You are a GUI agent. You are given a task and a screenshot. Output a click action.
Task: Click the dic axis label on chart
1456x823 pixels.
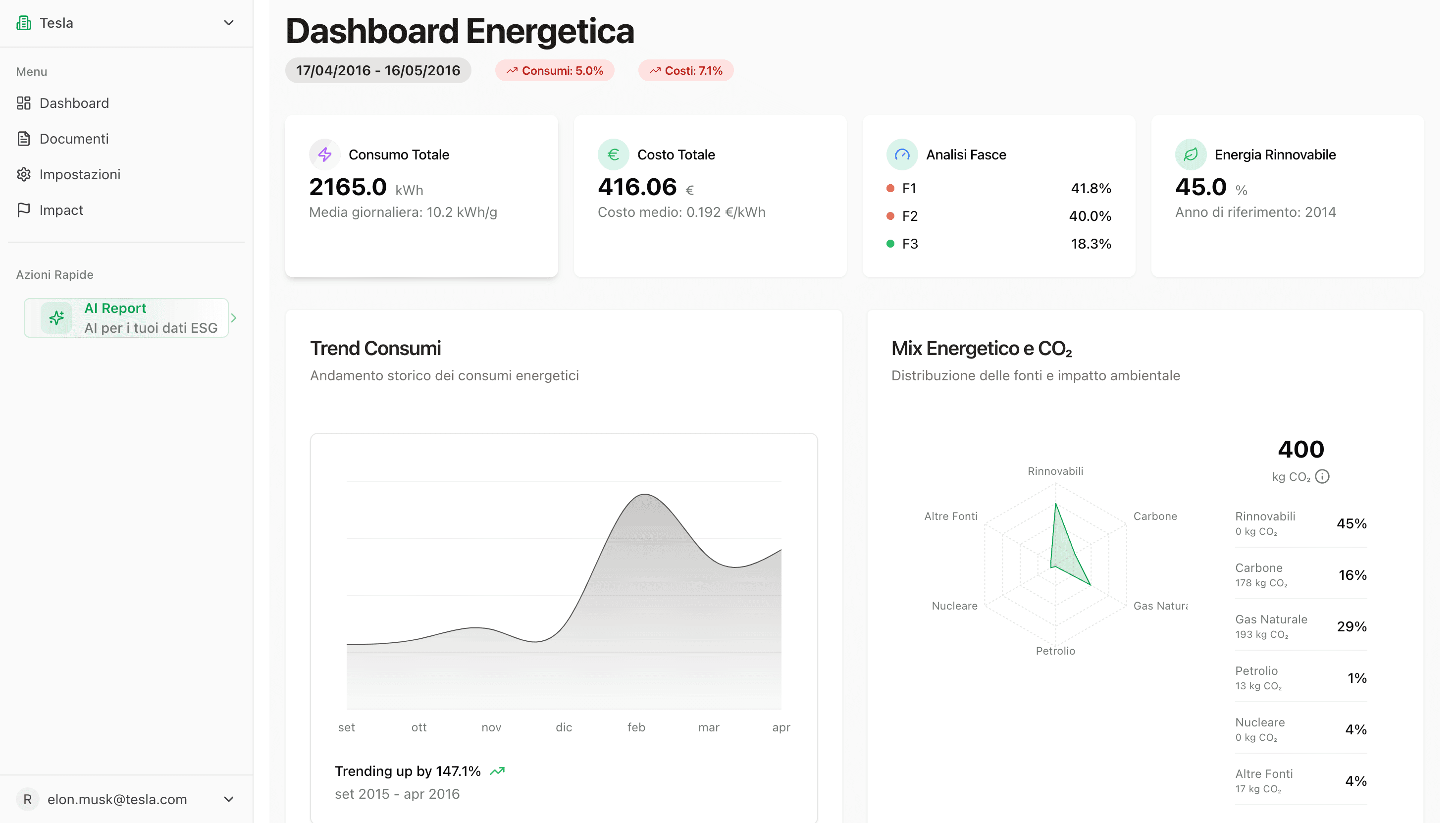coord(564,727)
